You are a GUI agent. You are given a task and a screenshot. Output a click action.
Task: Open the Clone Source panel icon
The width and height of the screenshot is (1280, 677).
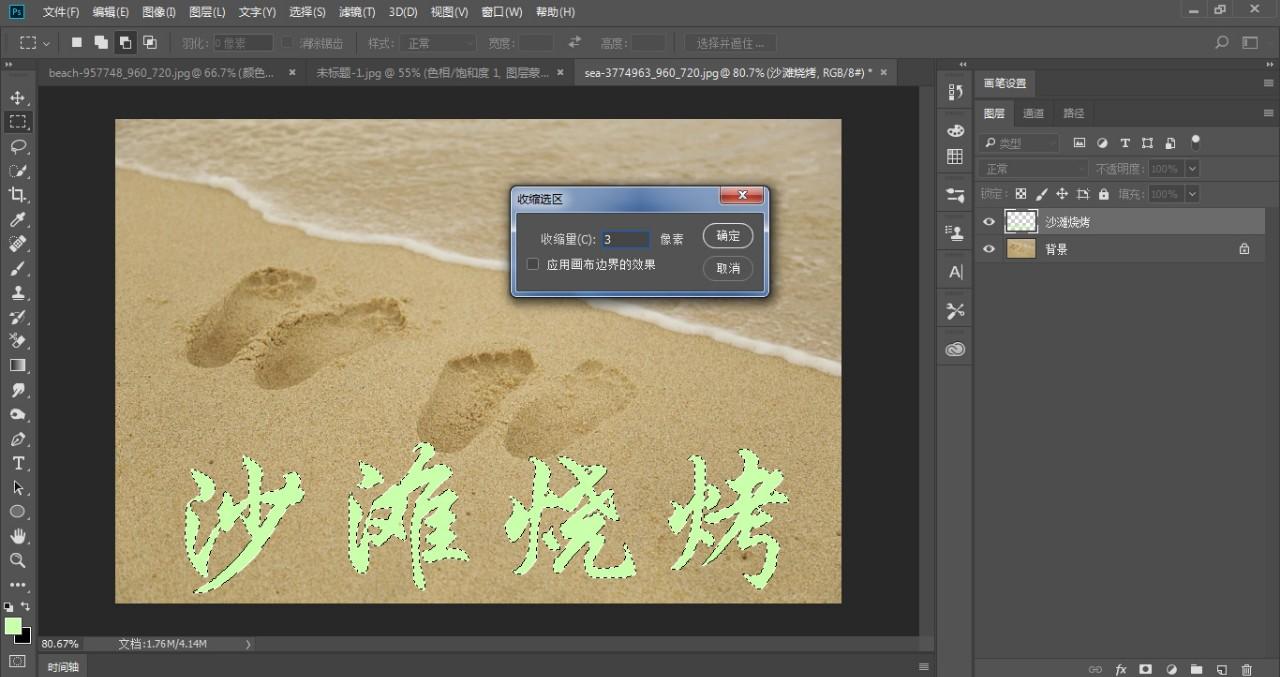point(955,234)
